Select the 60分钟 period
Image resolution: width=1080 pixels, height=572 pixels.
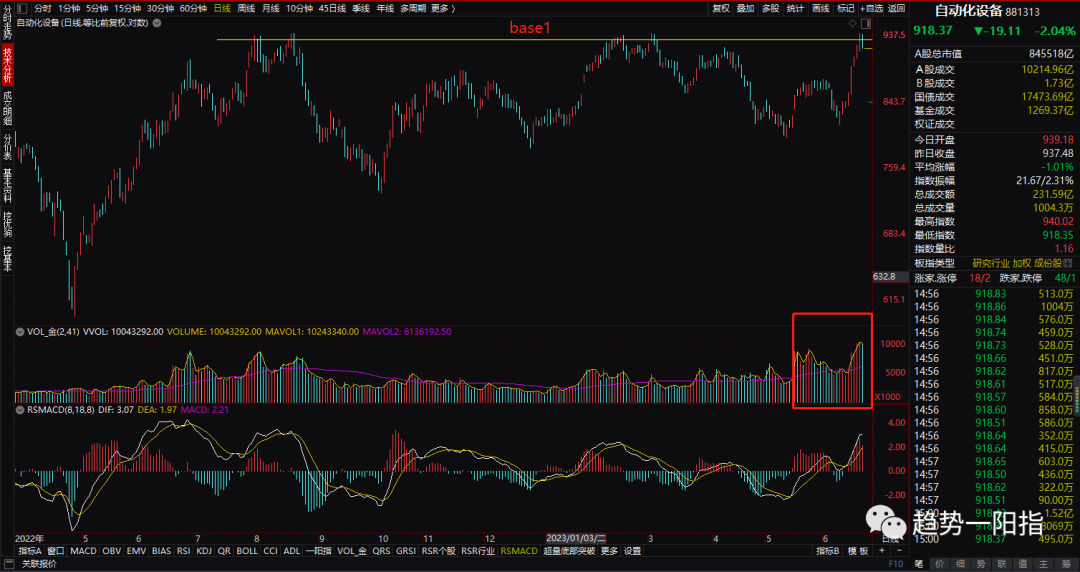coord(194,8)
